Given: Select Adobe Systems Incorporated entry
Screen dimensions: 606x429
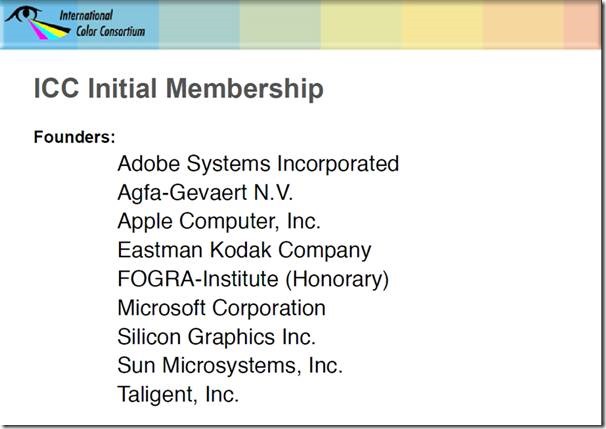Looking at the screenshot, I should [258, 164].
